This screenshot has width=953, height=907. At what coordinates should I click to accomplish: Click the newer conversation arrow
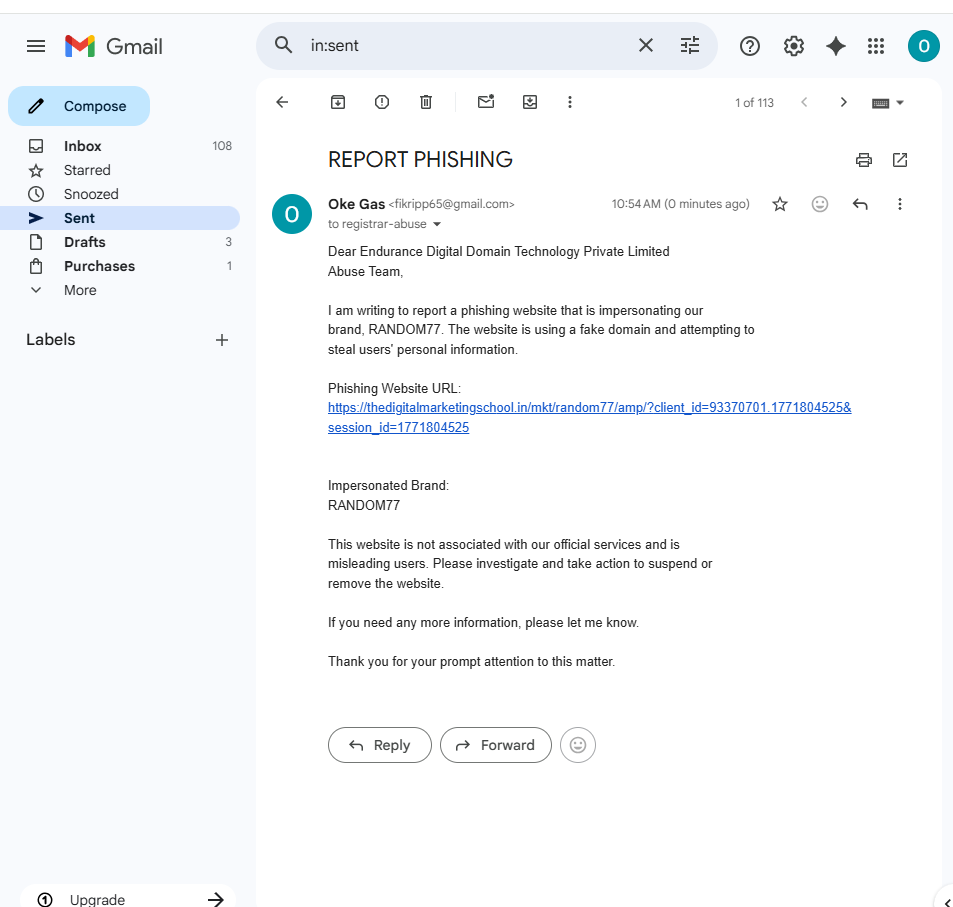(x=804, y=102)
